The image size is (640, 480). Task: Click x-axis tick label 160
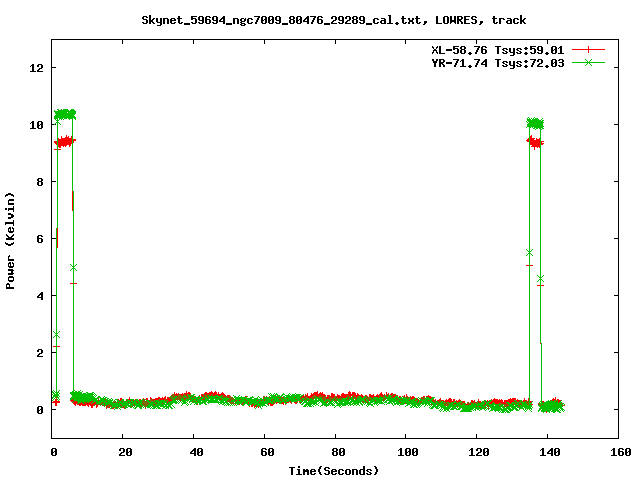tap(620, 452)
